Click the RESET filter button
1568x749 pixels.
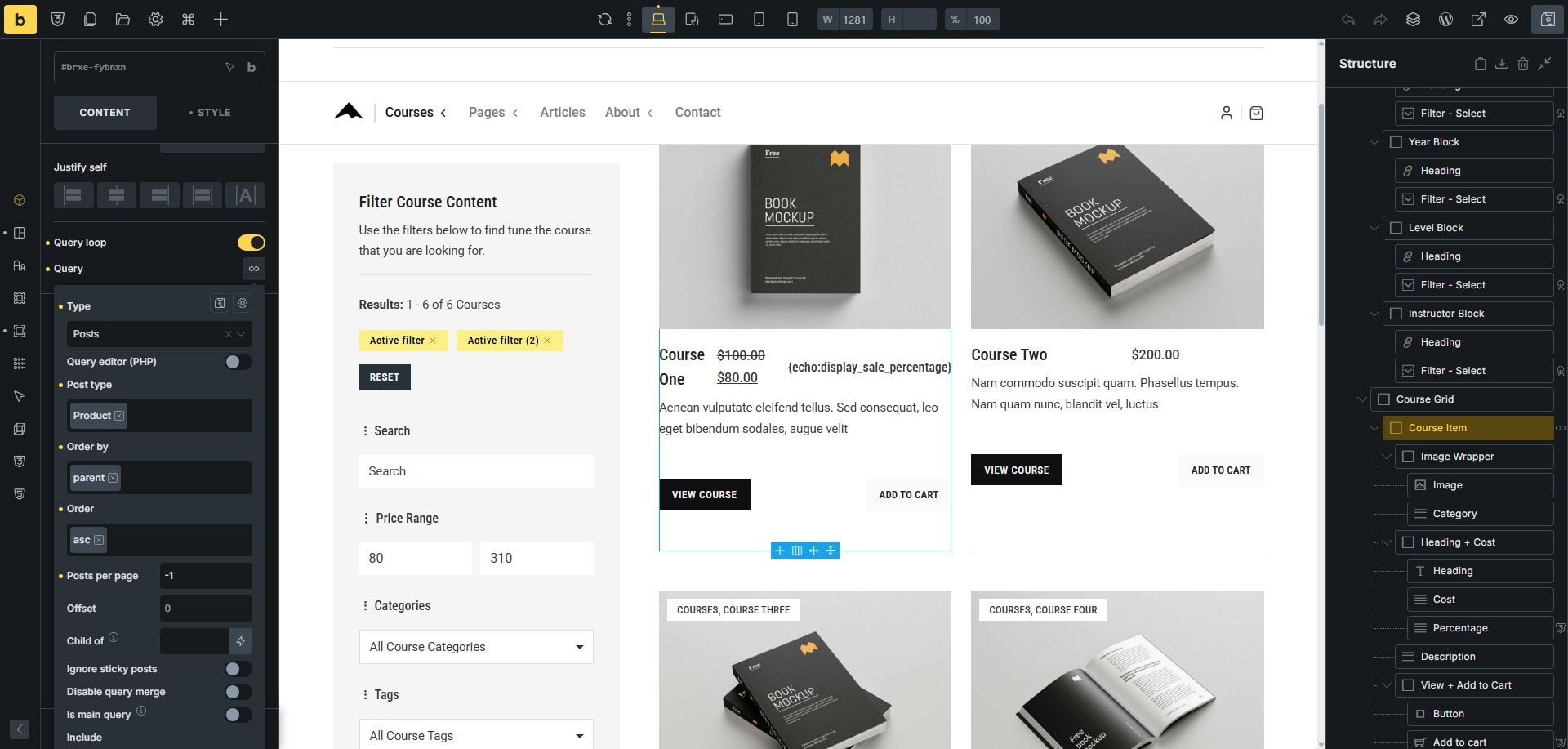384,377
